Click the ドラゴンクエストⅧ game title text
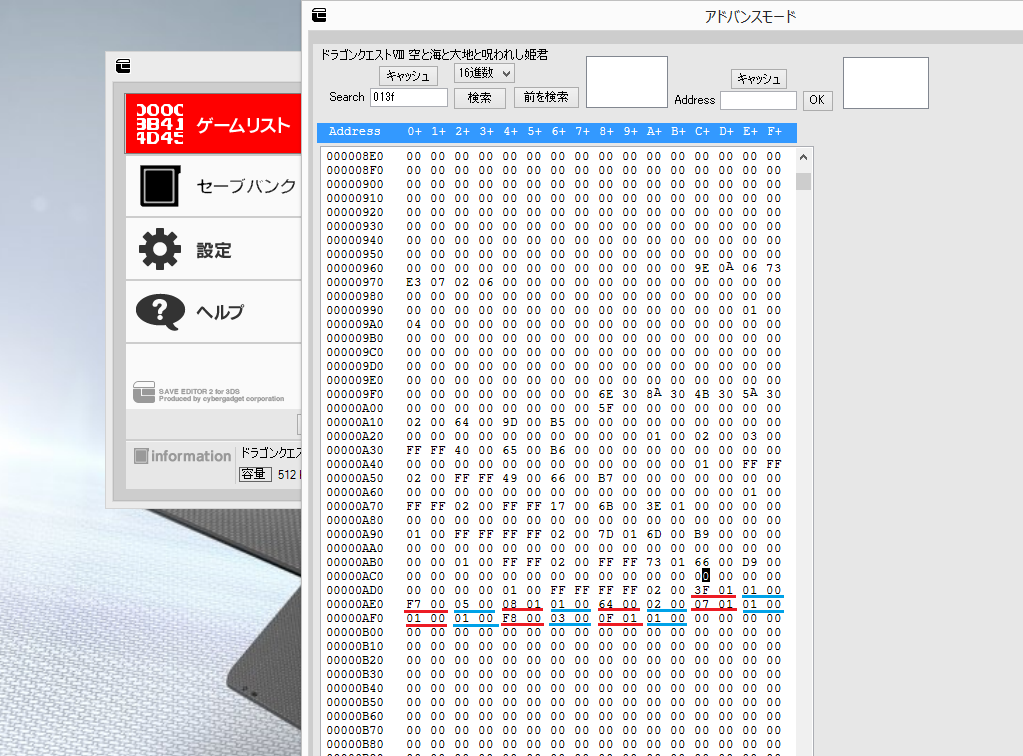Screen dimensions: 1023x756 [x=434, y=55]
